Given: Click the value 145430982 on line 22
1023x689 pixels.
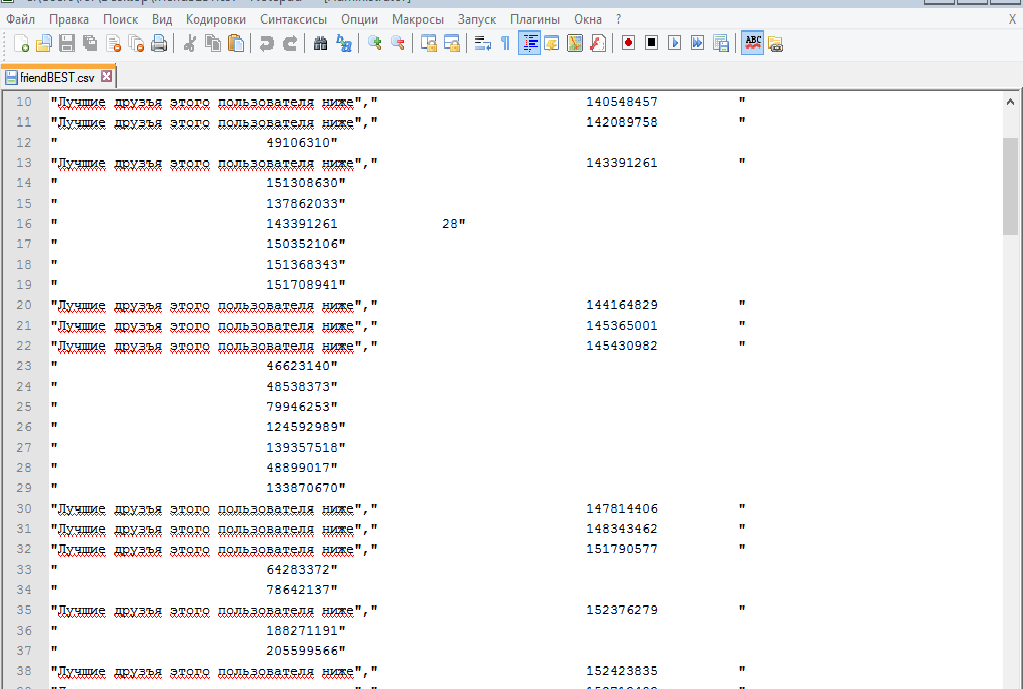Looking at the screenshot, I should pyautogui.click(x=622, y=346).
